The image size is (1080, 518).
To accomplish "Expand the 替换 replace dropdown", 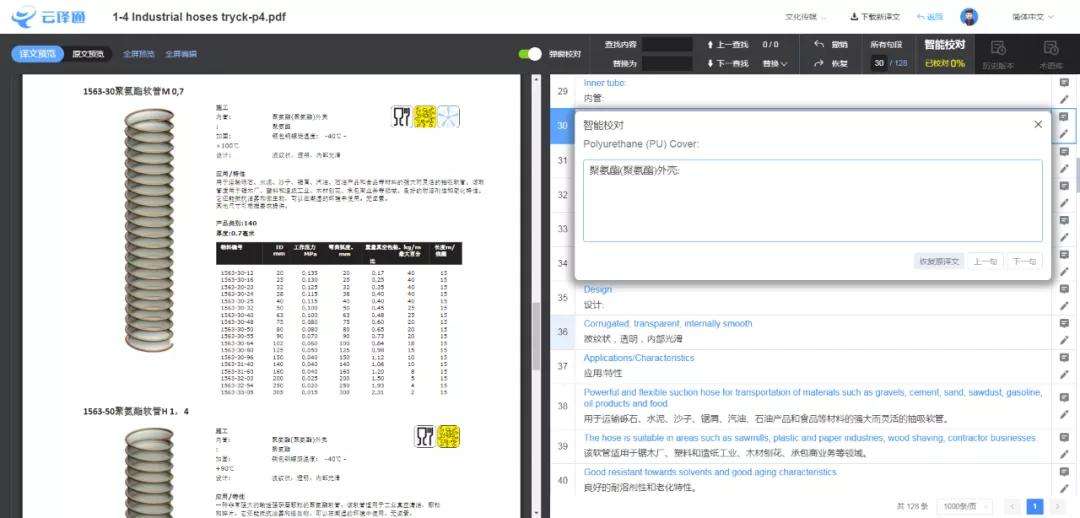I will pyautogui.click(x=774, y=64).
